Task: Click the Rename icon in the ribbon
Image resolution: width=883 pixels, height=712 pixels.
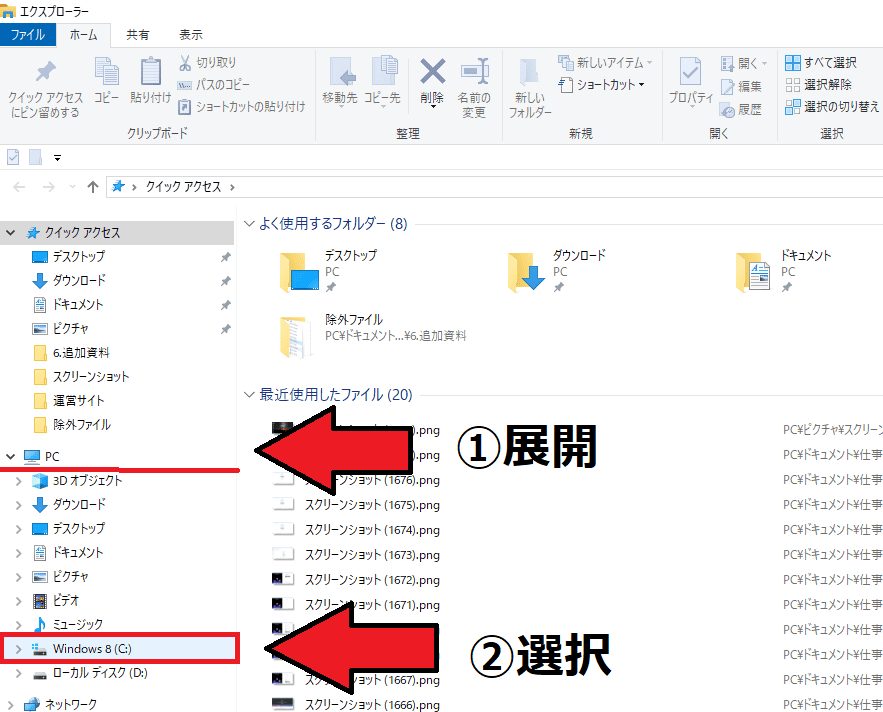Action: click(473, 73)
